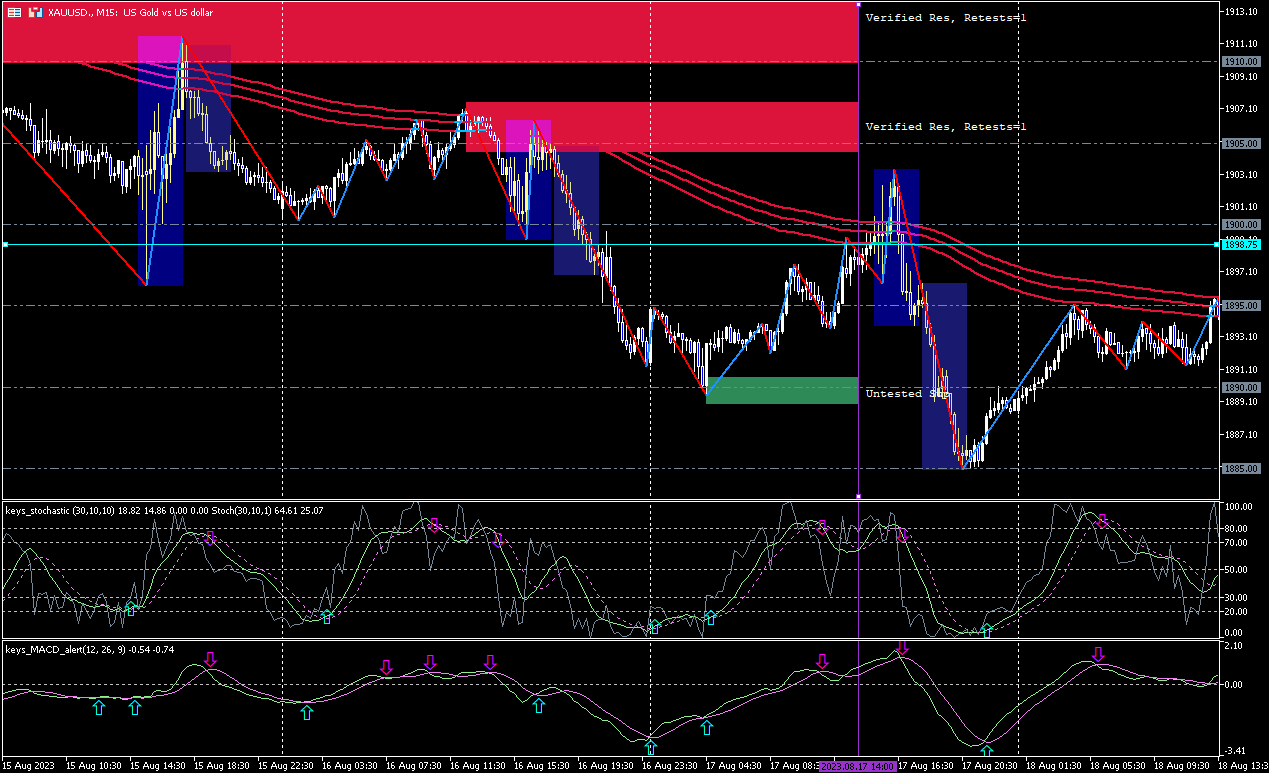The image size is (1269, 773).
Task: Click the '16 Aug 03:30' time axis label
Action: point(350,766)
